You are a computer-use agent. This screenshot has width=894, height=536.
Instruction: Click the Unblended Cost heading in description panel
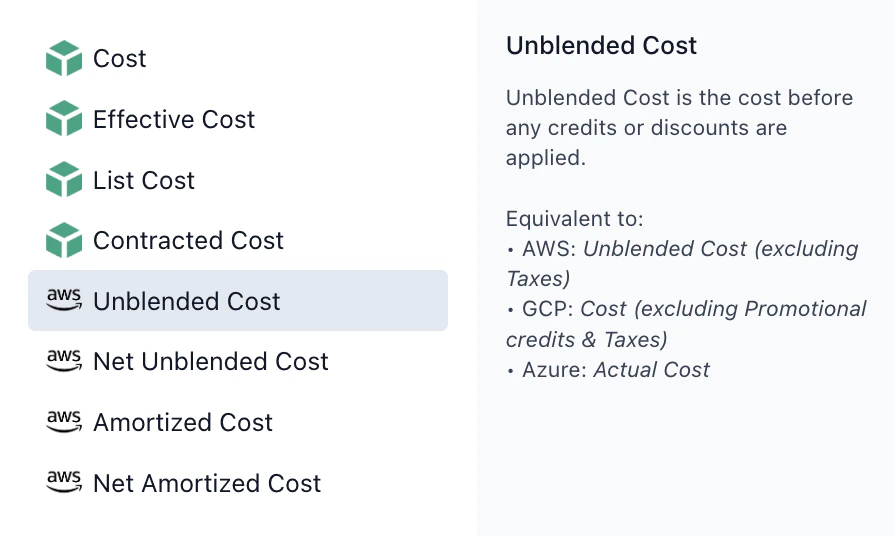pos(602,45)
